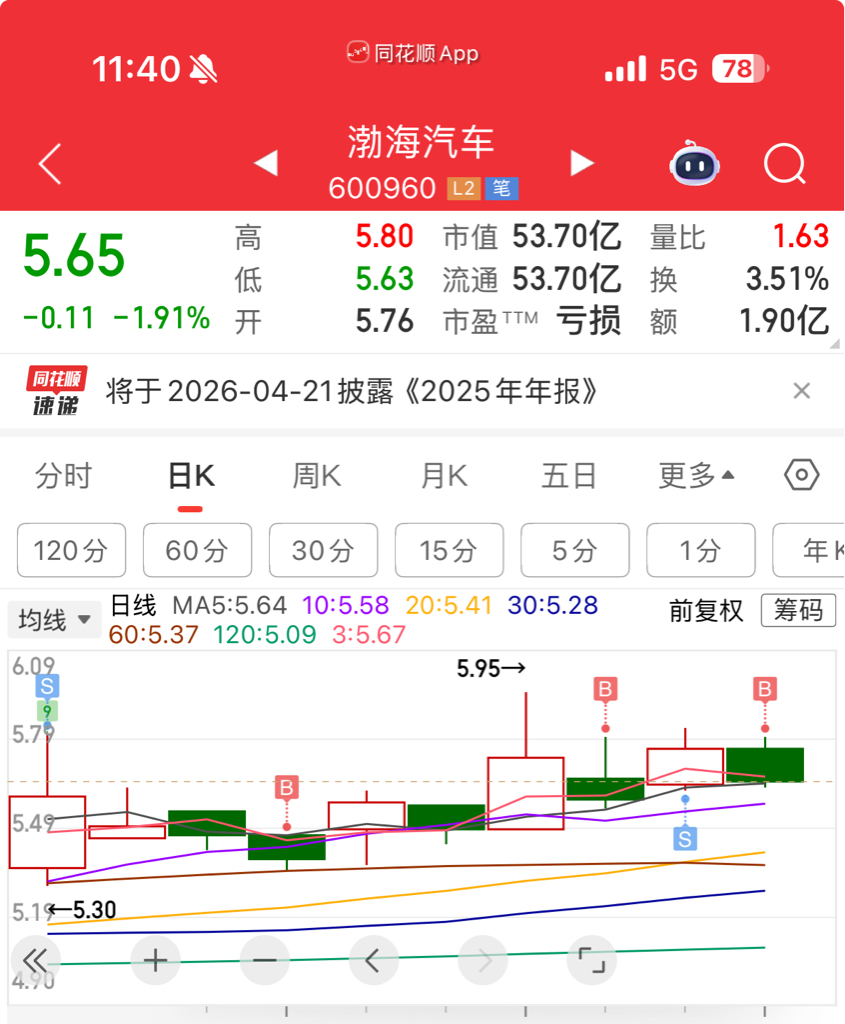Tap the blue S marker below candle

(x=685, y=839)
